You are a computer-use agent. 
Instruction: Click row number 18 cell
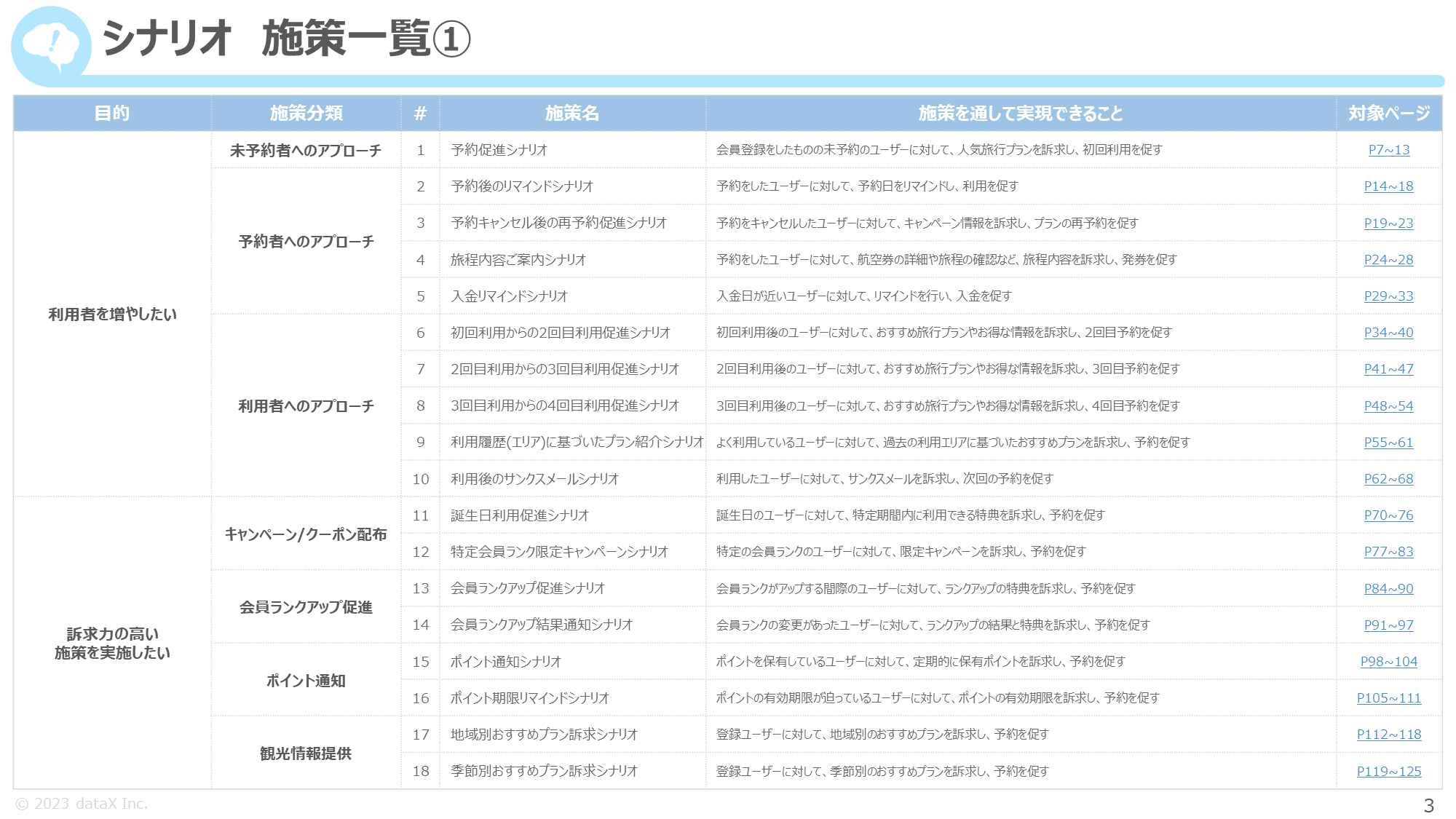(x=421, y=771)
